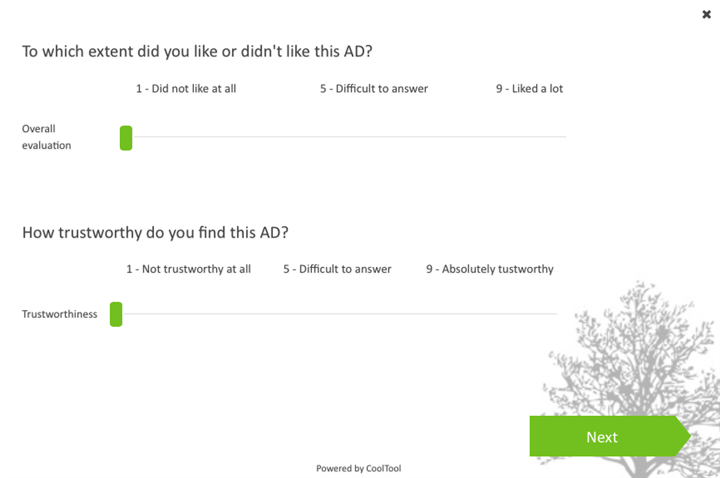Screen dimensions: 720x478
Task: Click the Trustworthiness slider handle
Action: pyautogui.click(x=116, y=314)
